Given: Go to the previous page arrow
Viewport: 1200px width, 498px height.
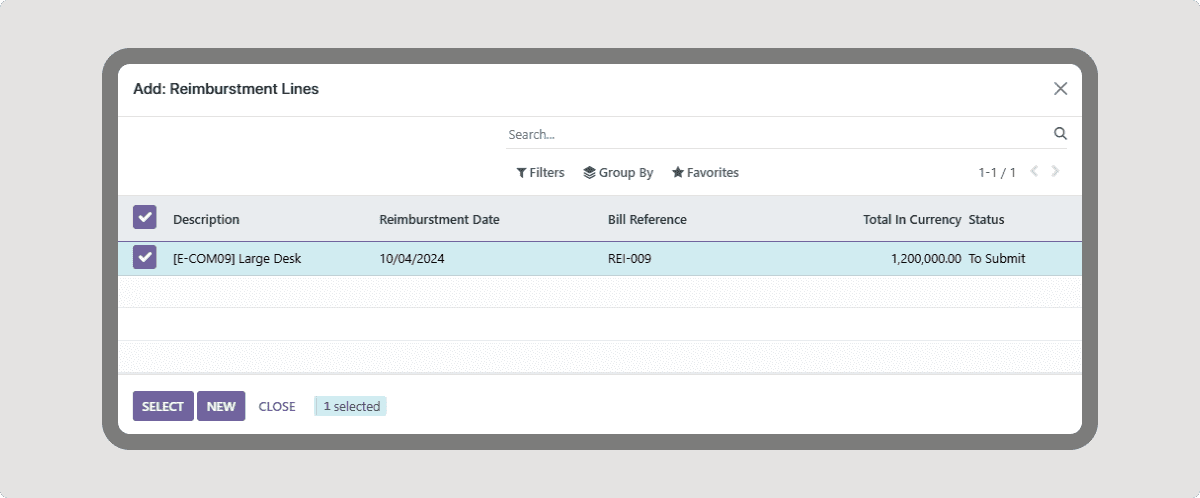Looking at the screenshot, I should [1034, 172].
